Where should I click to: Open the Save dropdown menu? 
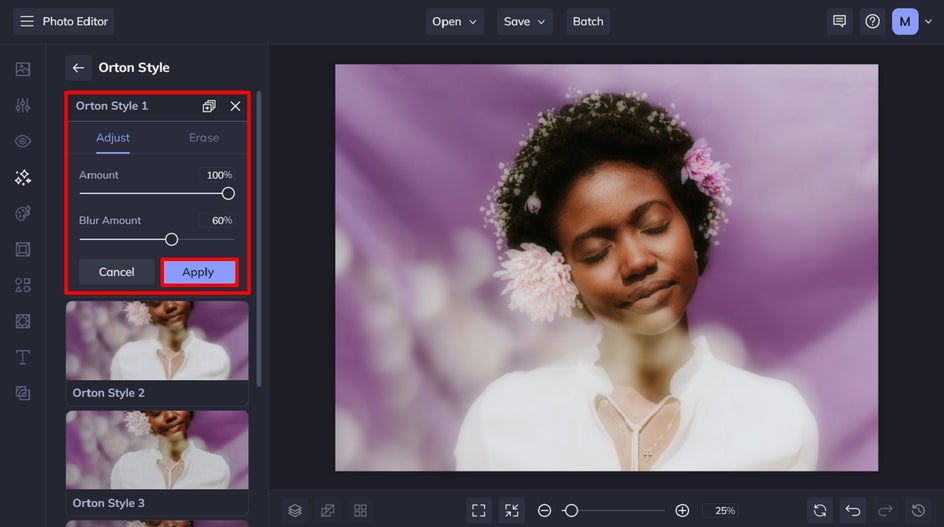pos(524,22)
